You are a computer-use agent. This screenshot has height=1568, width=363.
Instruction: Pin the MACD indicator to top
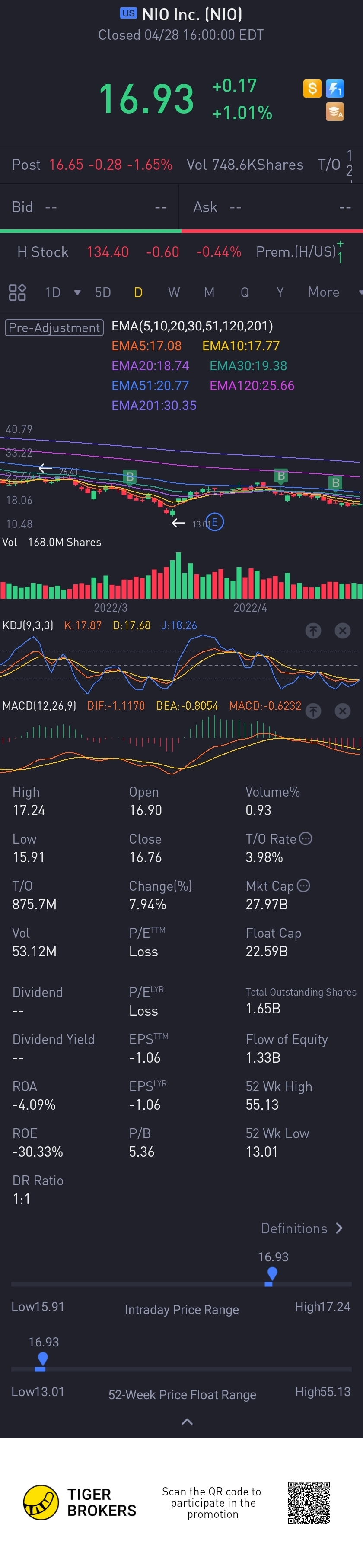[313, 711]
